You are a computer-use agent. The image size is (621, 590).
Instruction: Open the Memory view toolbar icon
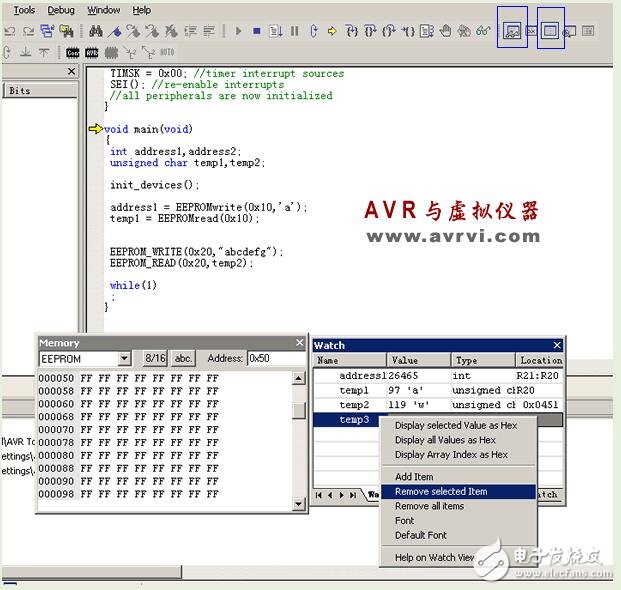[x=549, y=32]
